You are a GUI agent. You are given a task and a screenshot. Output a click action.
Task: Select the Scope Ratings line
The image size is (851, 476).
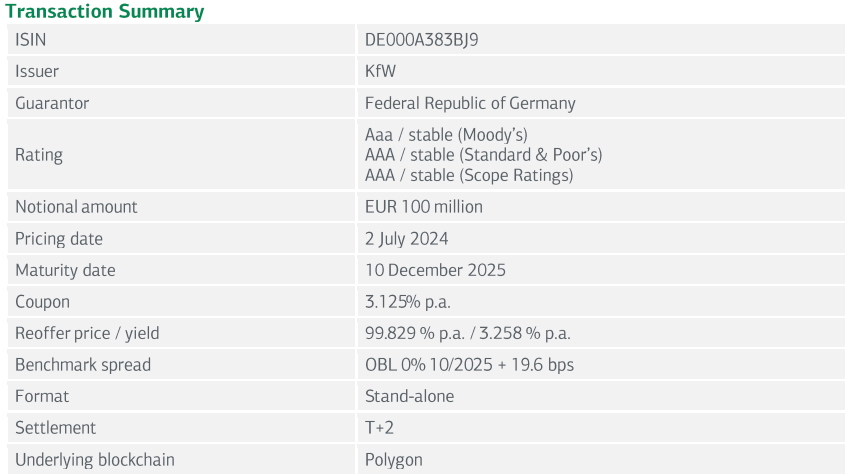(469, 175)
